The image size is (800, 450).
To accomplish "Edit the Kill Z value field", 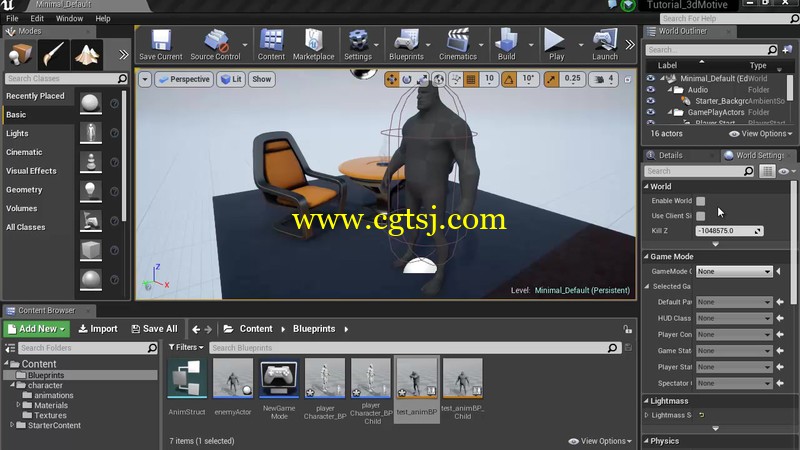I will click(729, 231).
